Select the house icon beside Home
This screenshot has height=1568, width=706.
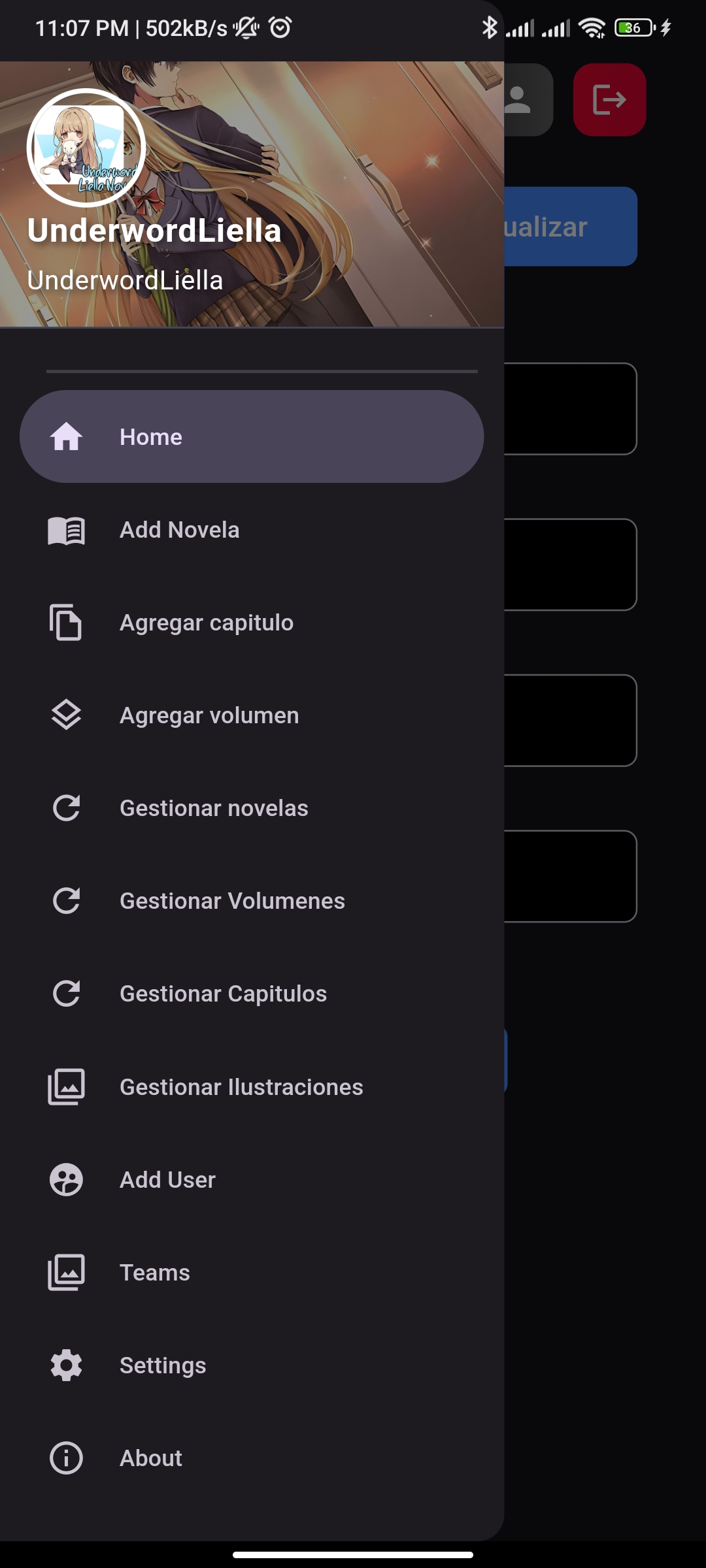point(66,436)
